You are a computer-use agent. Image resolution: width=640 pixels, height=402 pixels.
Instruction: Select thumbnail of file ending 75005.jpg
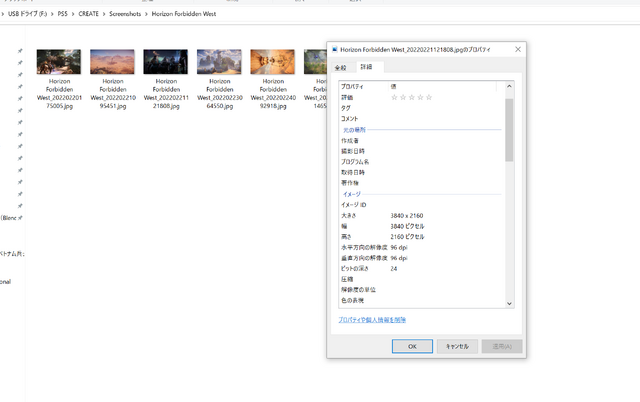point(59,62)
